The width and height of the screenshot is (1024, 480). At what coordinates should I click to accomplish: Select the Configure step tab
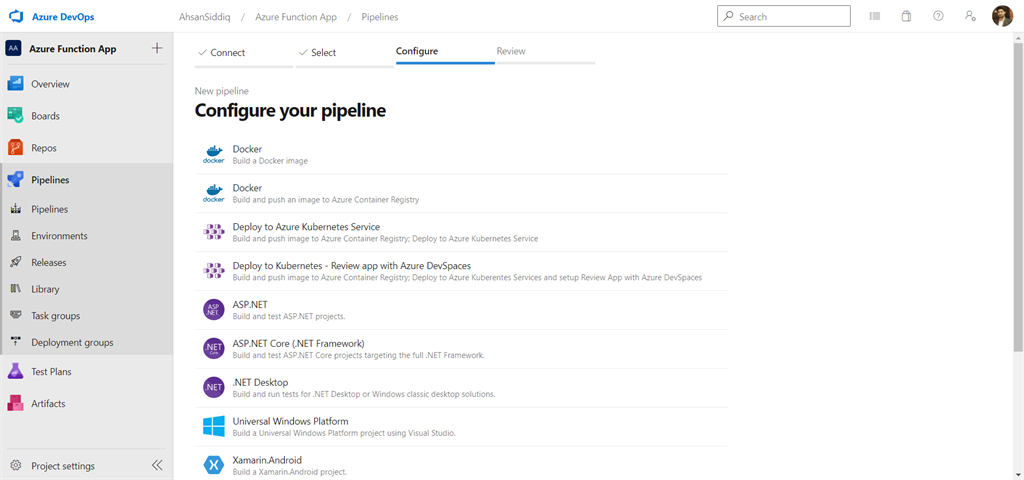445,52
